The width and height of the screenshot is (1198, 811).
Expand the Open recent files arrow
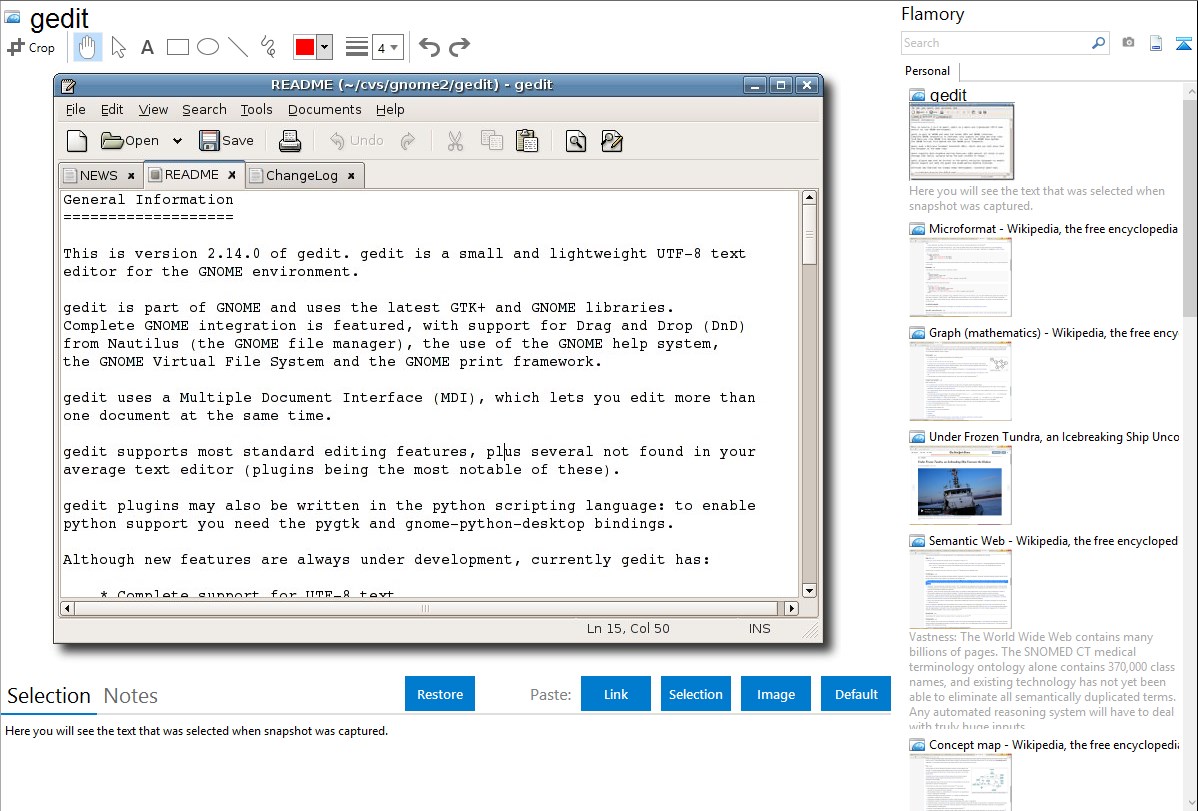click(x=177, y=141)
